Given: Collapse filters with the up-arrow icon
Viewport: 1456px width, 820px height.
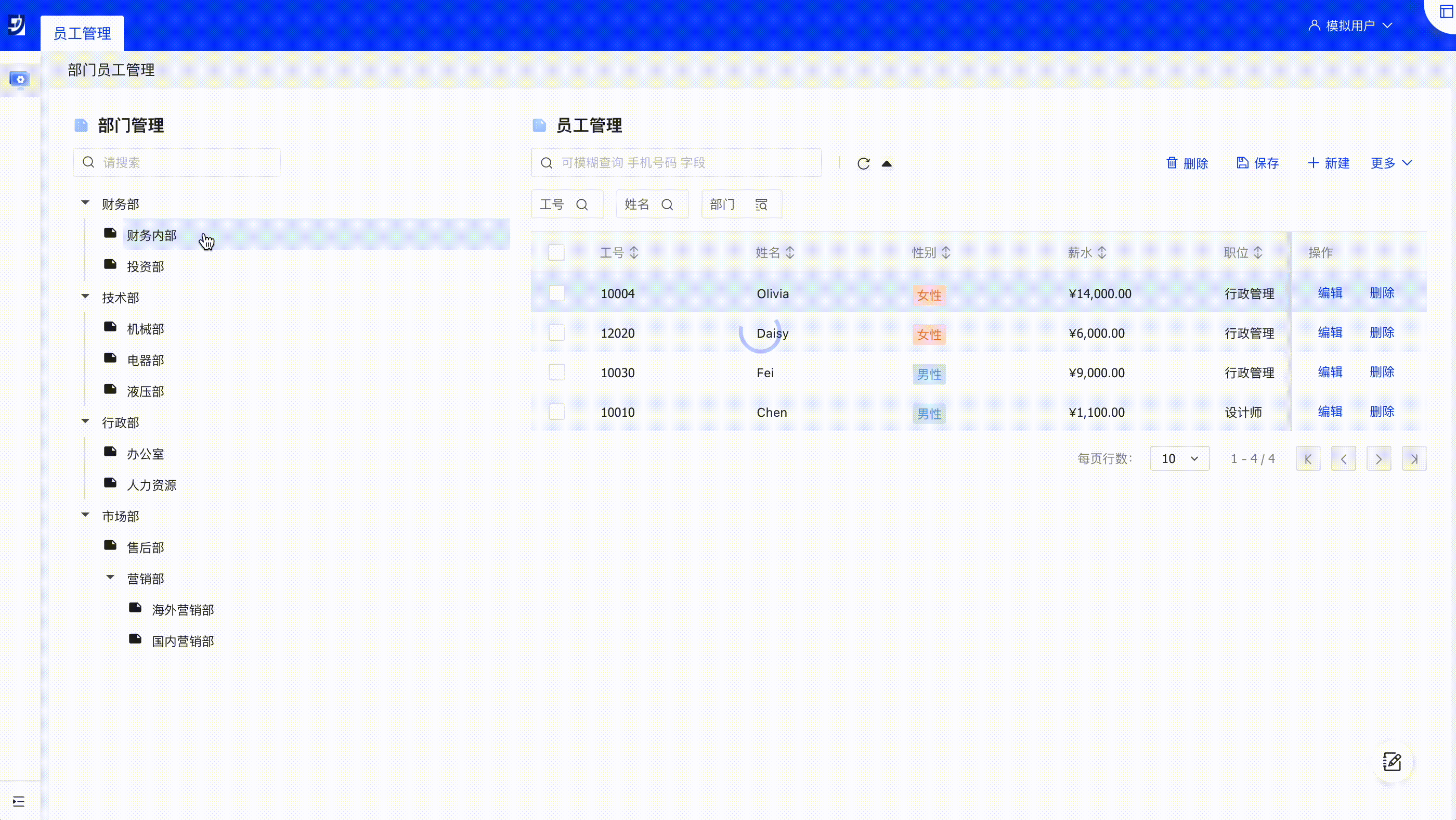Looking at the screenshot, I should 886,163.
